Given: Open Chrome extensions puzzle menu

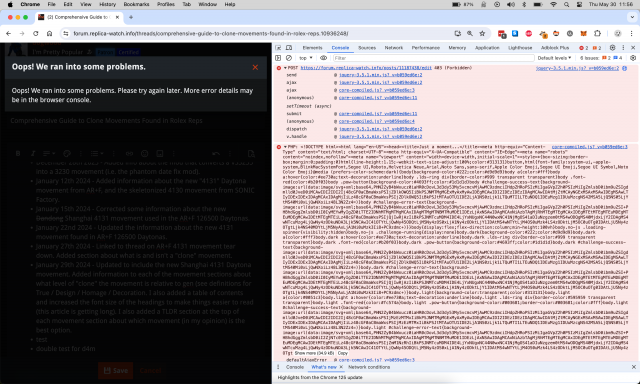Looking at the screenshot, I should (597, 33).
